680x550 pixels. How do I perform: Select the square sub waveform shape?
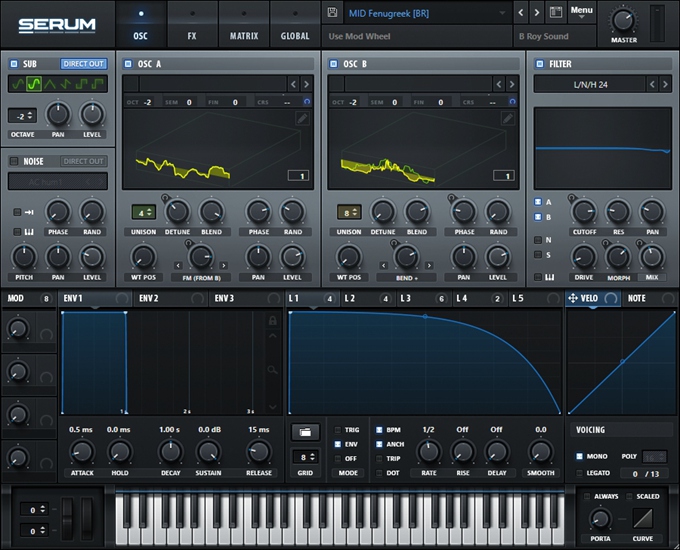(82, 84)
